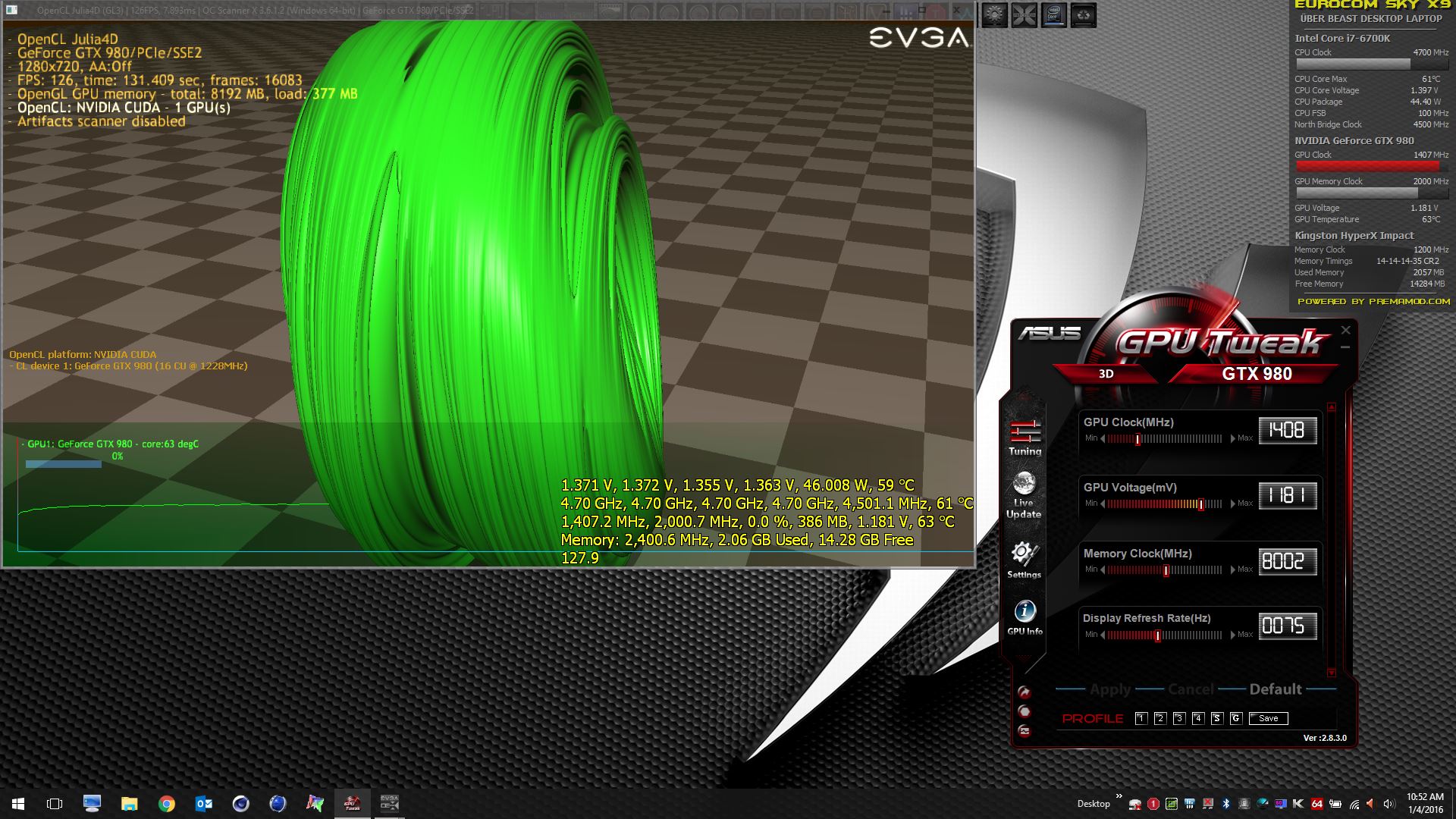Open the colorful arrow app on taskbar

pos(315,804)
